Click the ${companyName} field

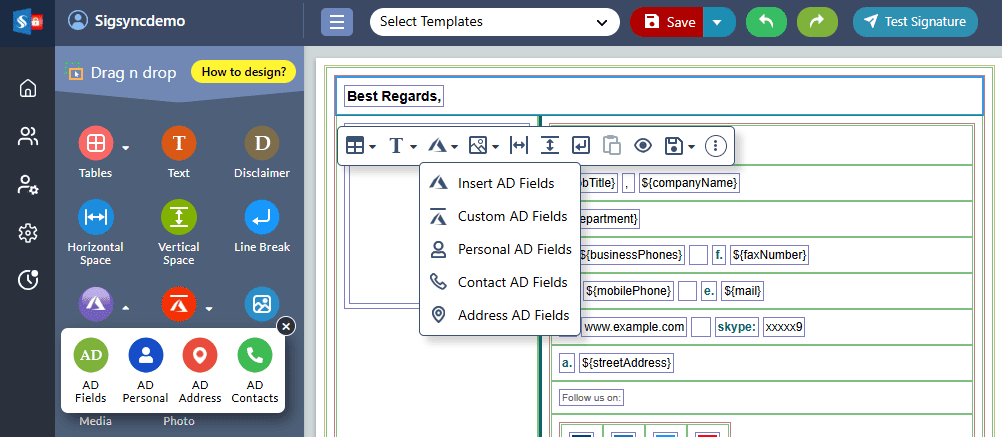(690, 183)
